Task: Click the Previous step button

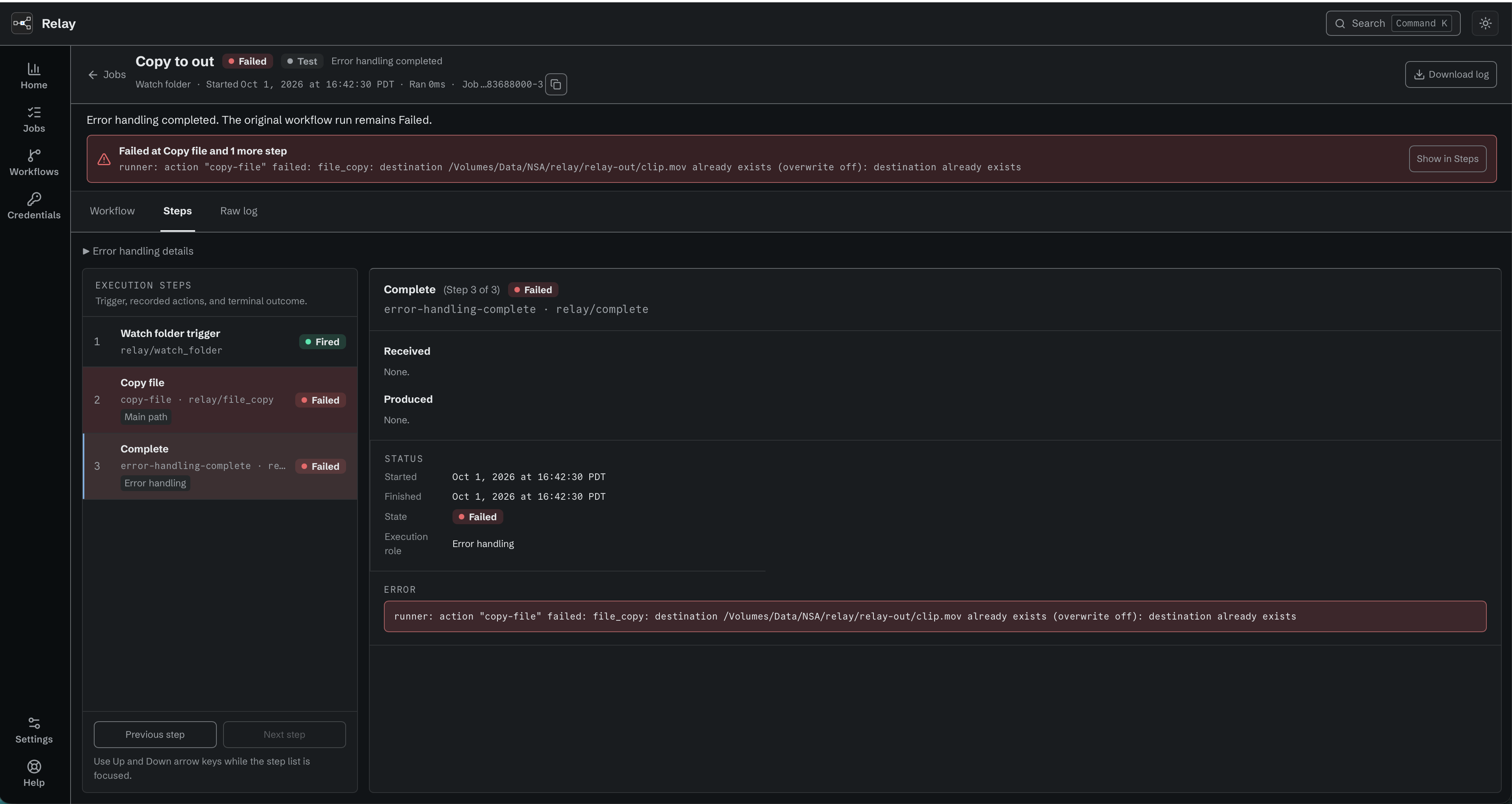Action: 155,735
